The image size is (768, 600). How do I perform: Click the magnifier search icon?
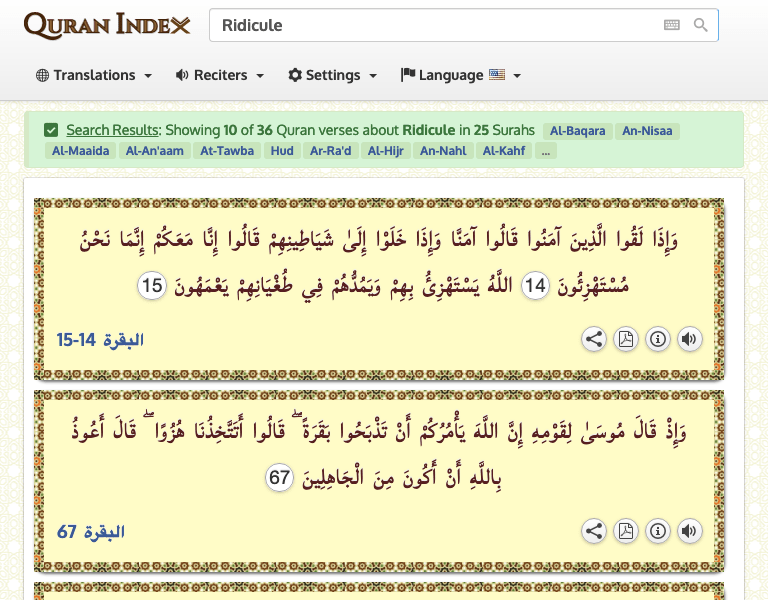click(700, 25)
